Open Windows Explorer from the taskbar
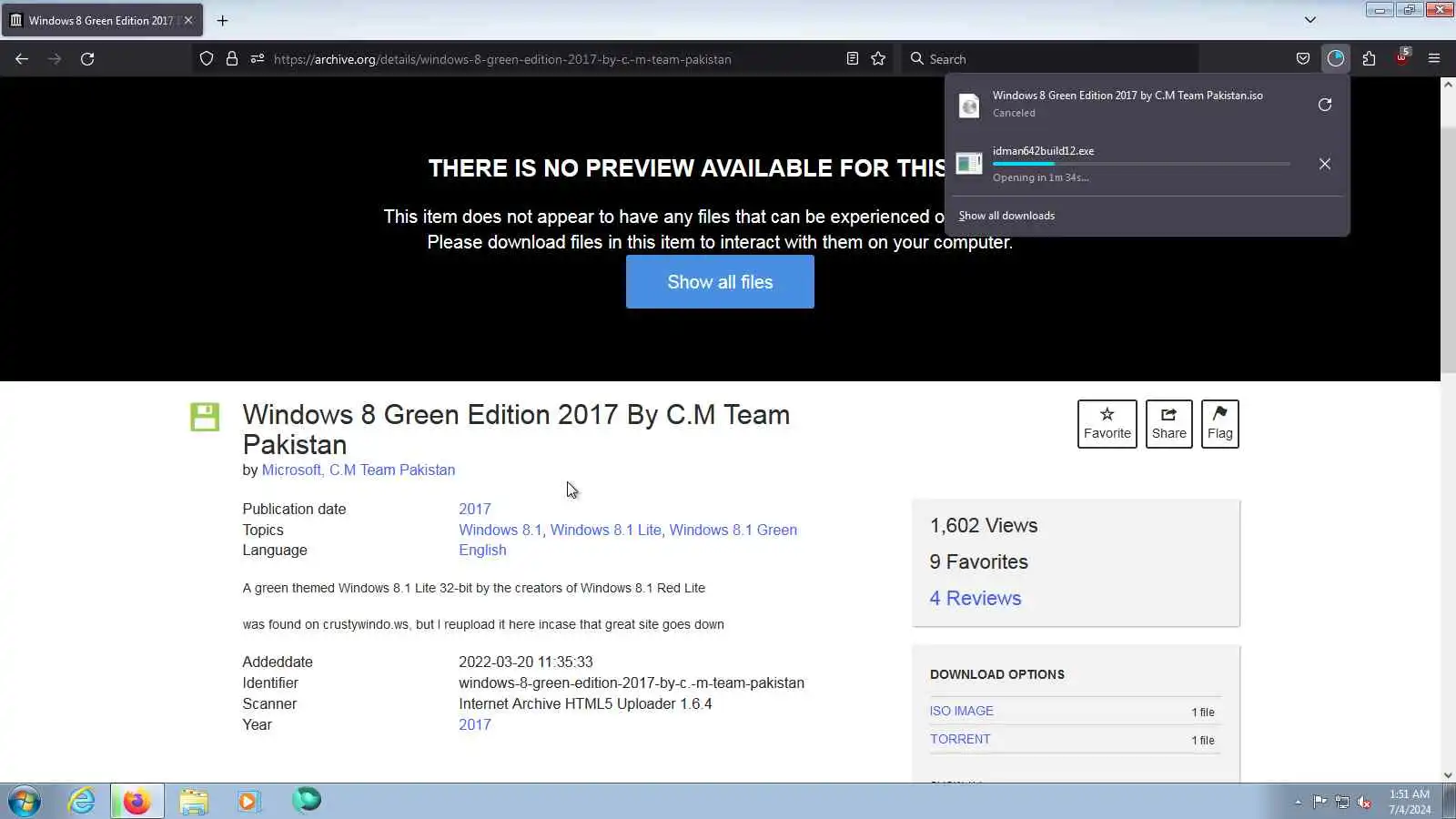The width and height of the screenshot is (1456, 819). [x=194, y=802]
